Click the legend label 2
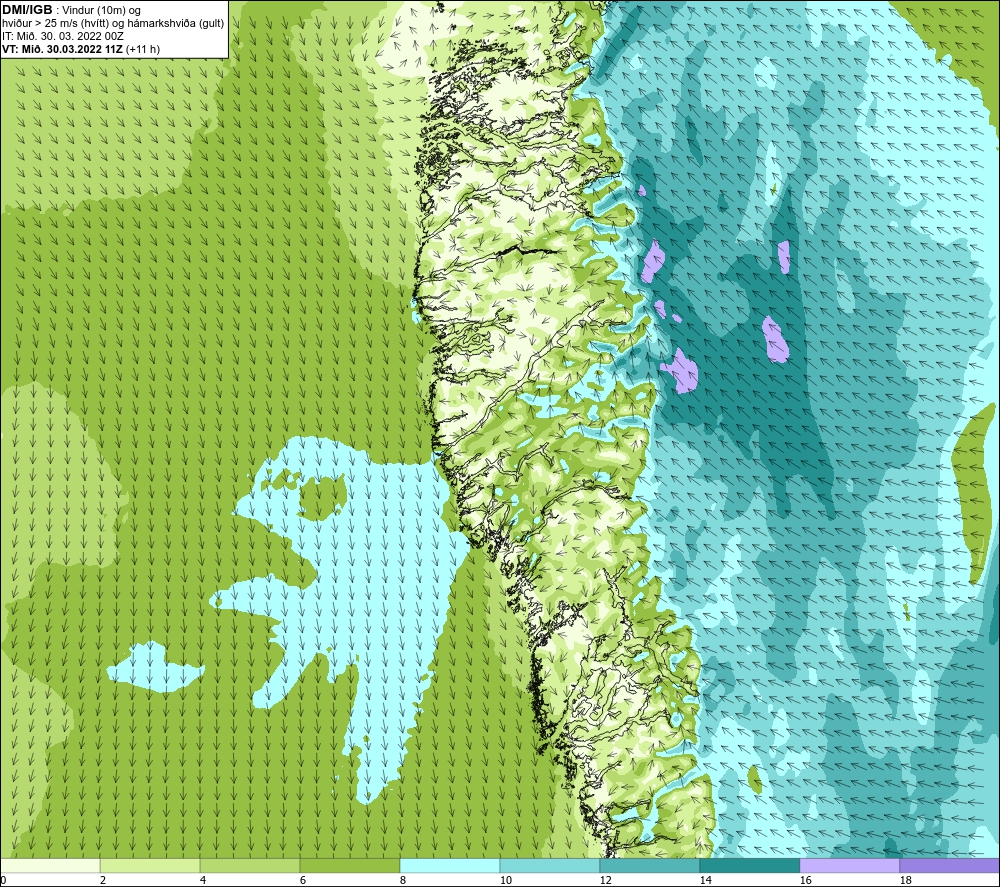The image size is (1000, 887). click(x=103, y=881)
